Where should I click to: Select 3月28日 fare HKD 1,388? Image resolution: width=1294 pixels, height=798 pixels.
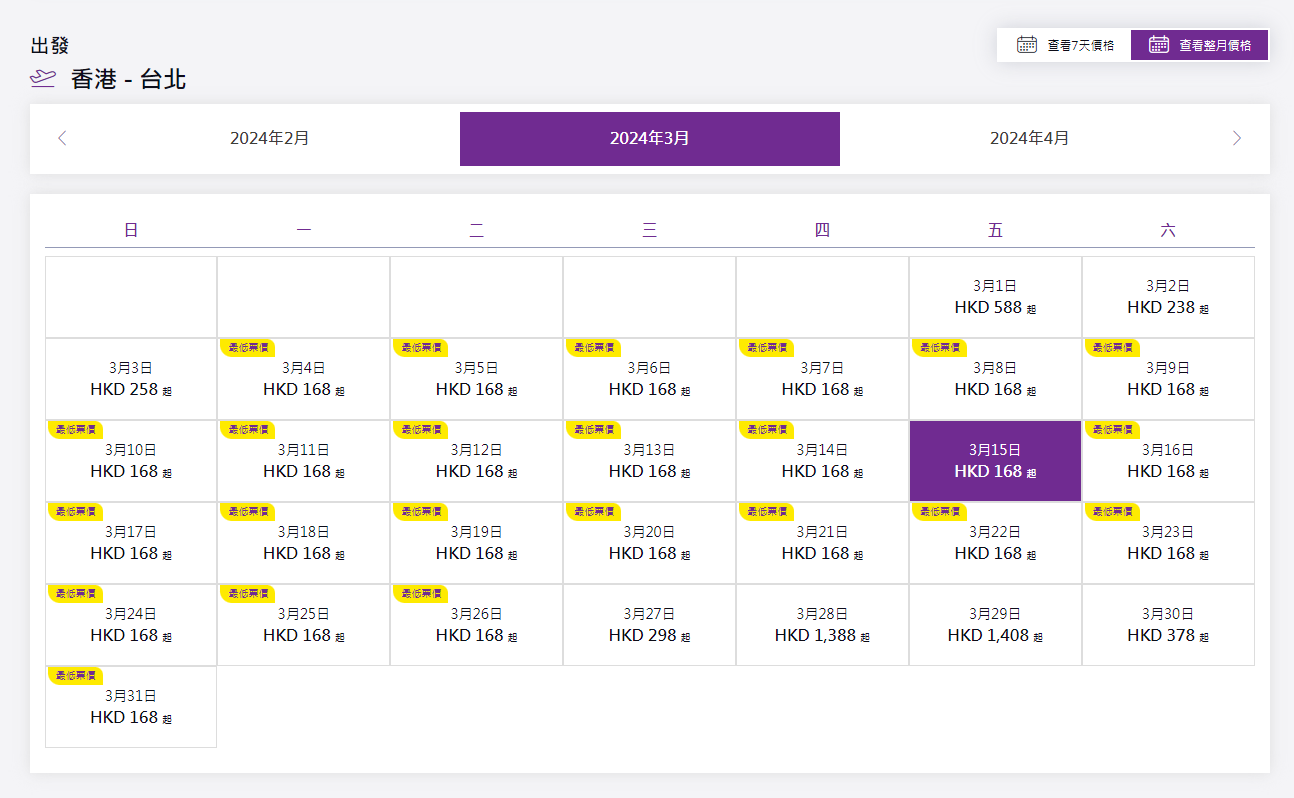[x=822, y=626]
